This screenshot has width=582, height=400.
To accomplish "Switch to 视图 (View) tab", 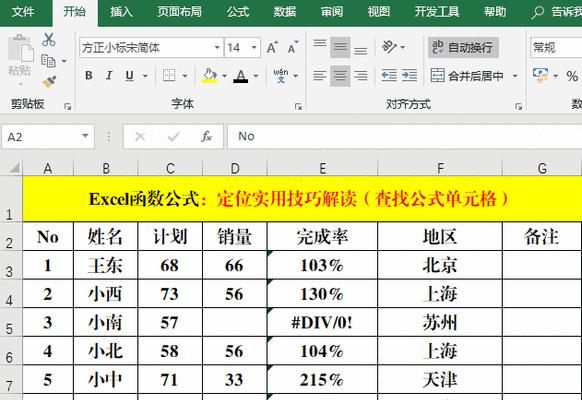I will 379,12.
